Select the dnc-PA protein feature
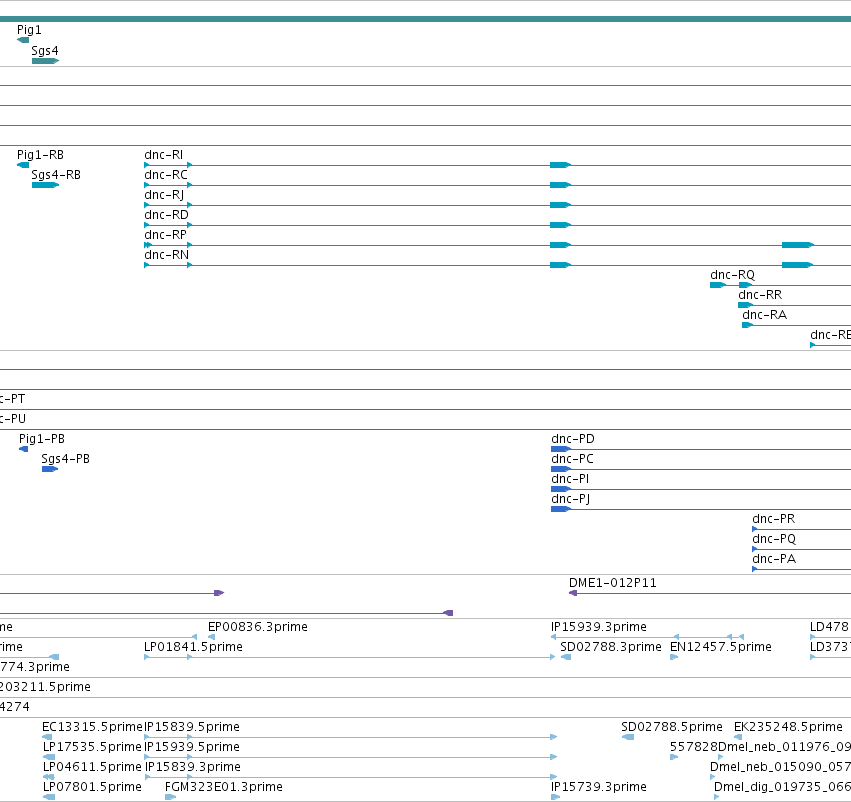Viewport: 851px width, 802px height. pos(802,569)
